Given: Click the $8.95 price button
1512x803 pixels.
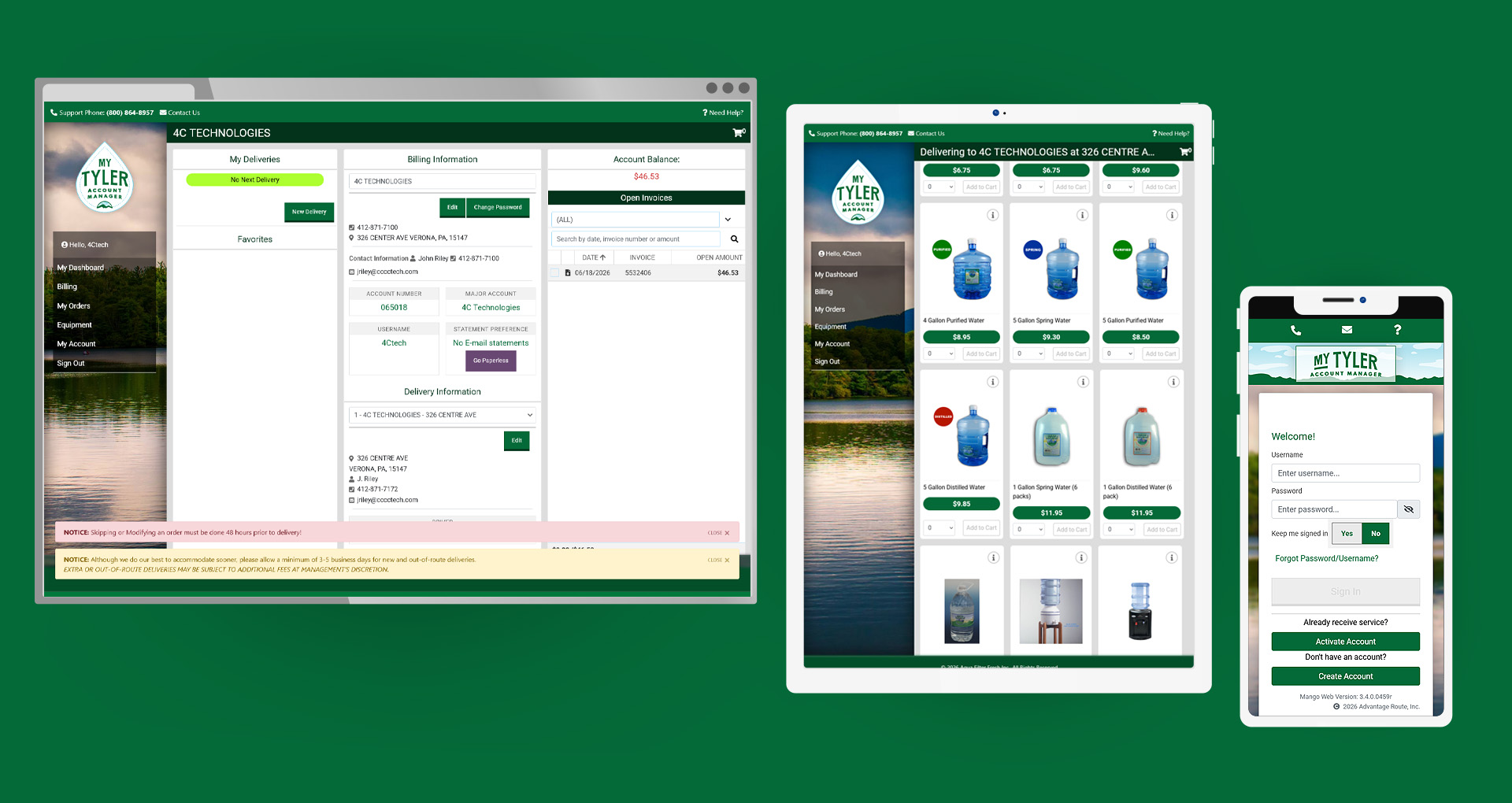Looking at the screenshot, I should 961,337.
